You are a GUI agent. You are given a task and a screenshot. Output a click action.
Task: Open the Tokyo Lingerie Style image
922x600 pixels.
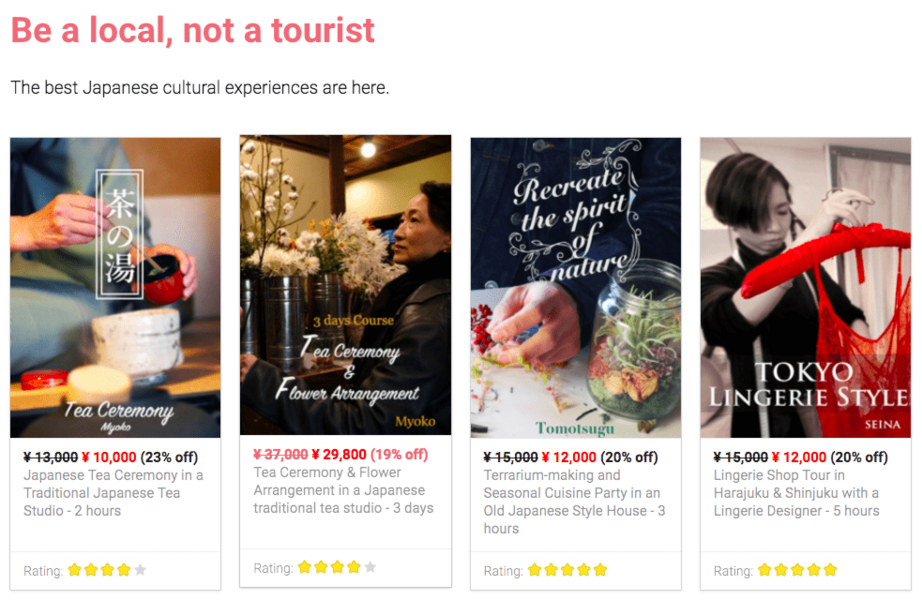806,288
